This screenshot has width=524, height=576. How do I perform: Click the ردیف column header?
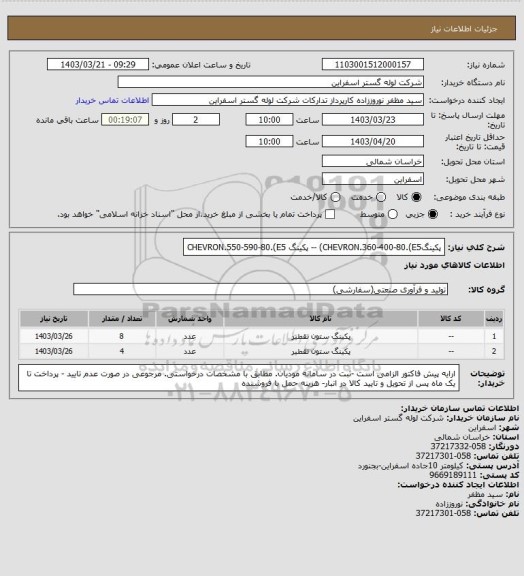pos(494,318)
